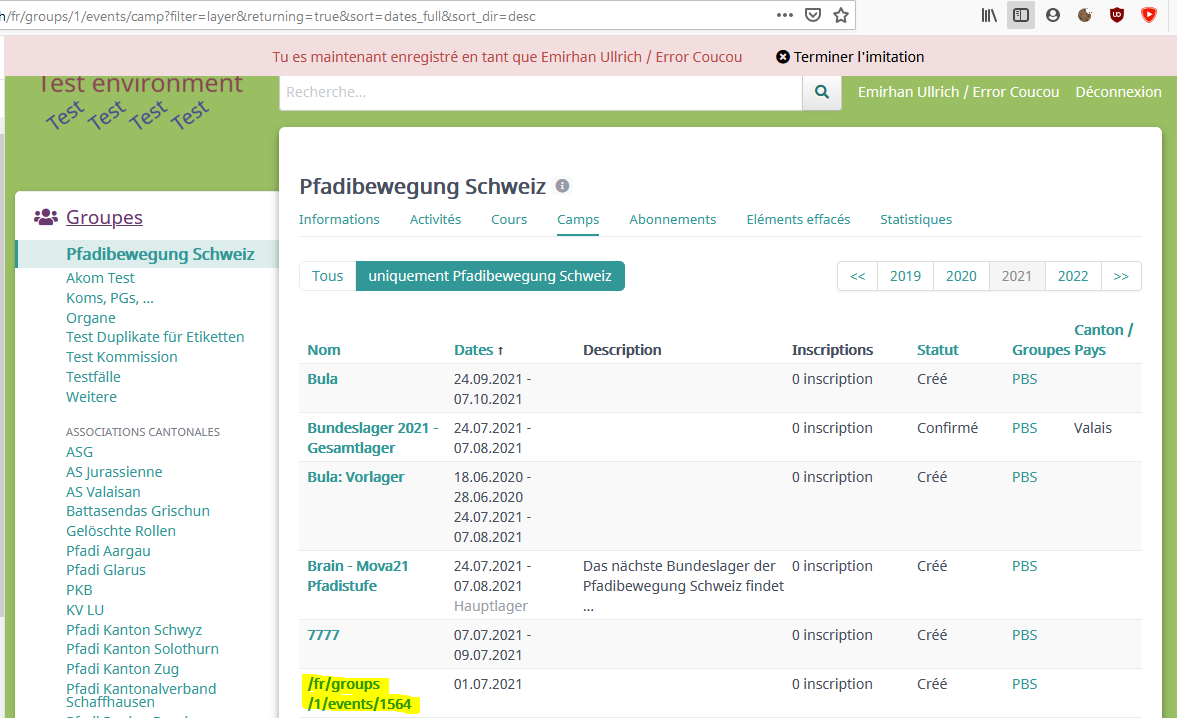Viewport: 1177px width, 718px height.
Task: Click the X icon on Terminer l'imitation
Action: [x=783, y=57]
